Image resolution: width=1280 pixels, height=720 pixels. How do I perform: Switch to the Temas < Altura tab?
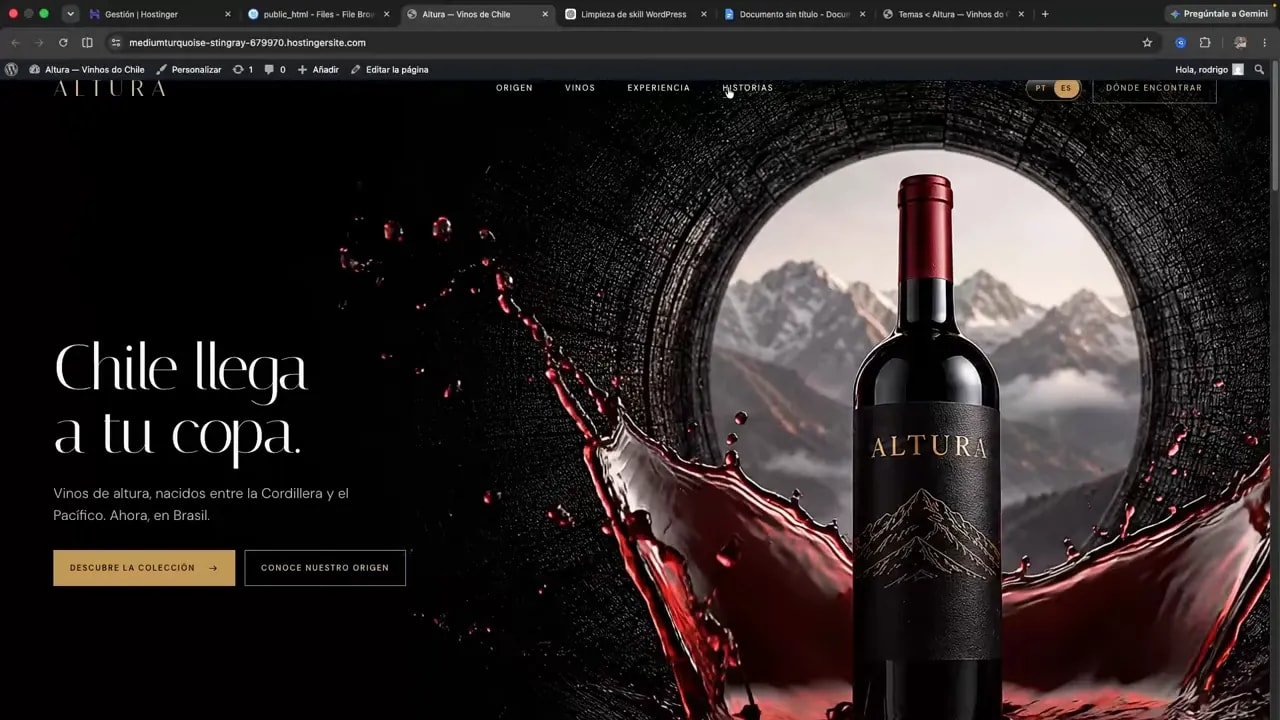pos(953,14)
